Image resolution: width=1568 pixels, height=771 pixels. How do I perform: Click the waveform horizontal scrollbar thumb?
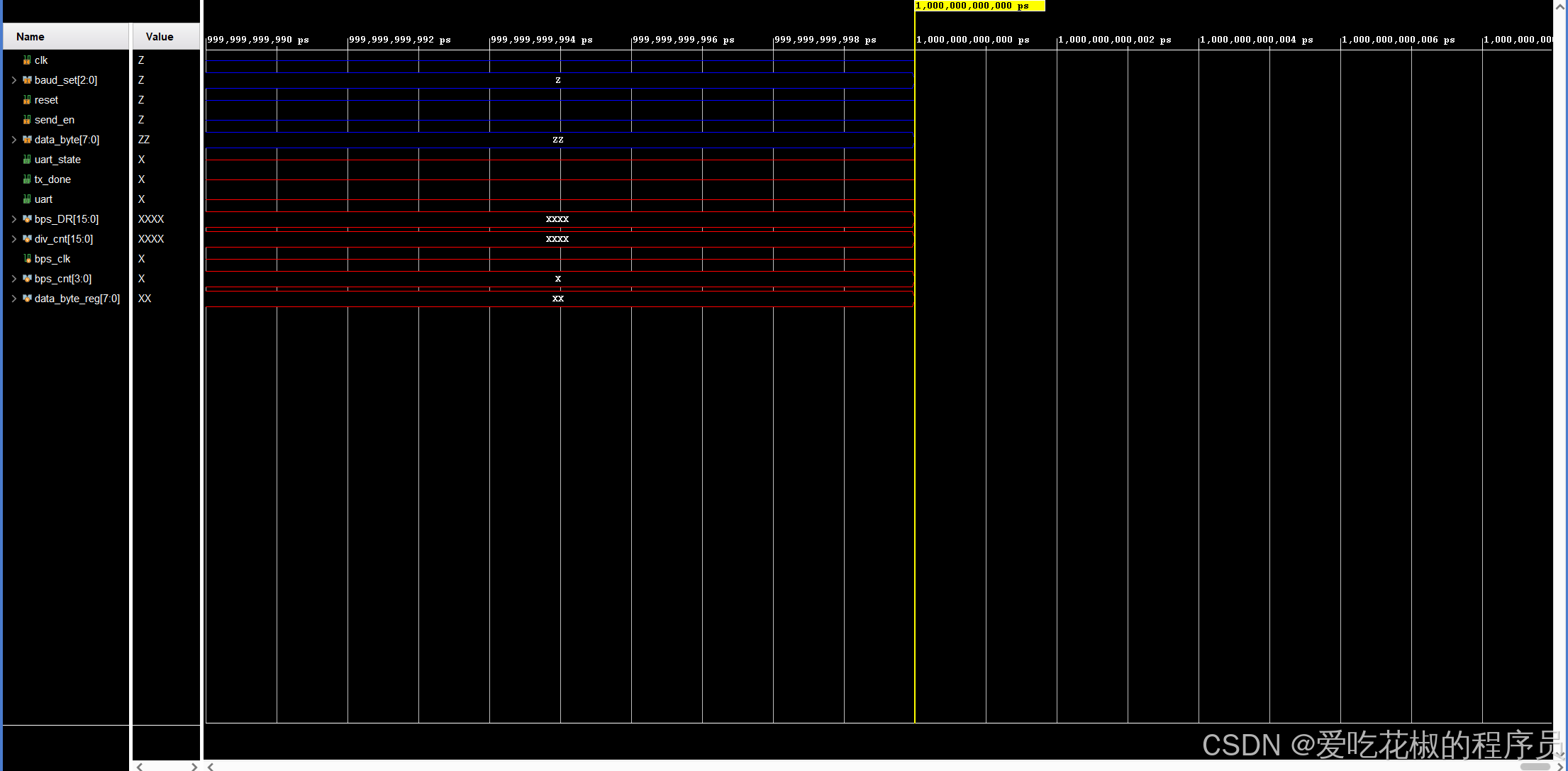[1535, 766]
